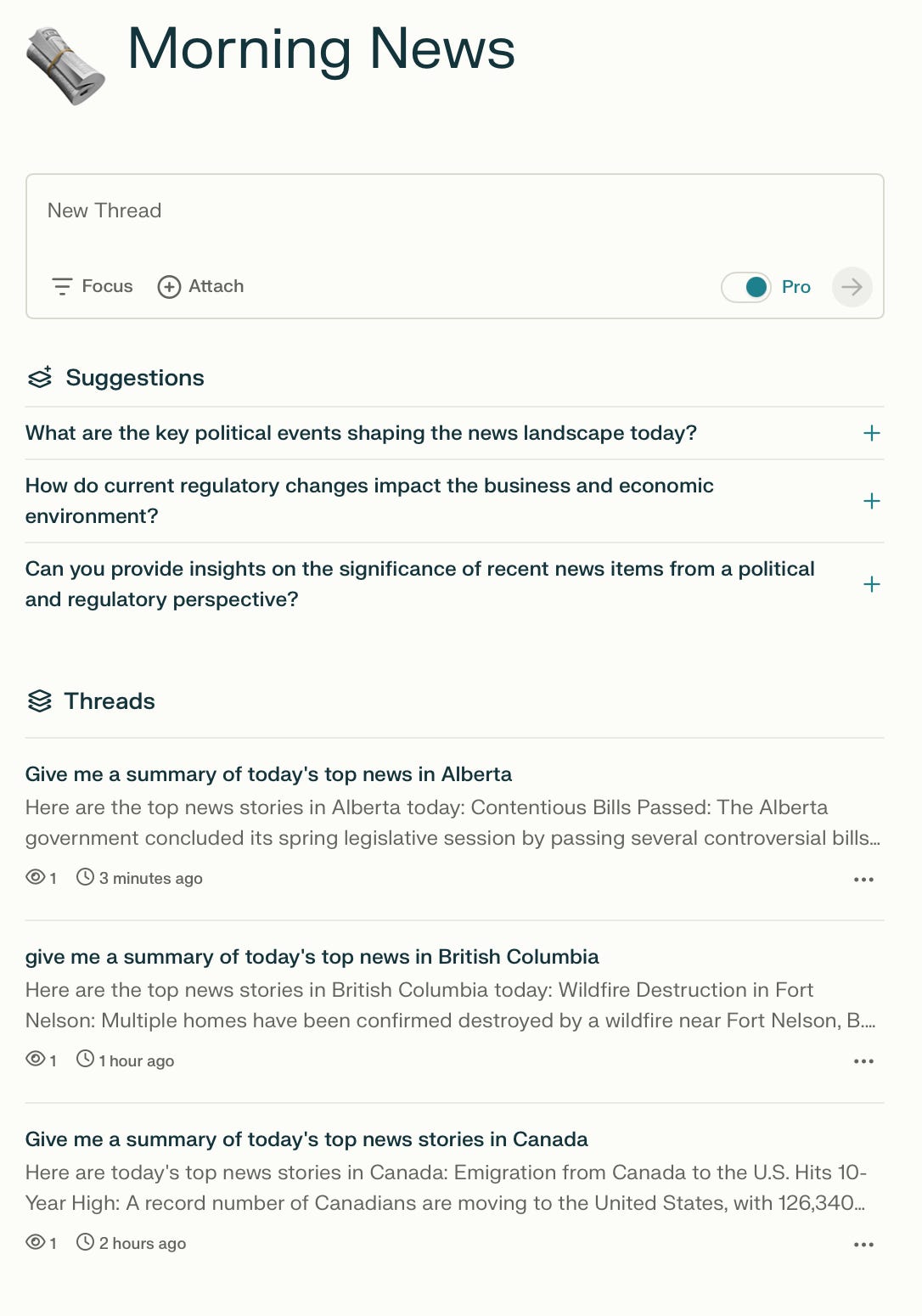Expand the regulatory changes suggestion plus

(871, 501)
